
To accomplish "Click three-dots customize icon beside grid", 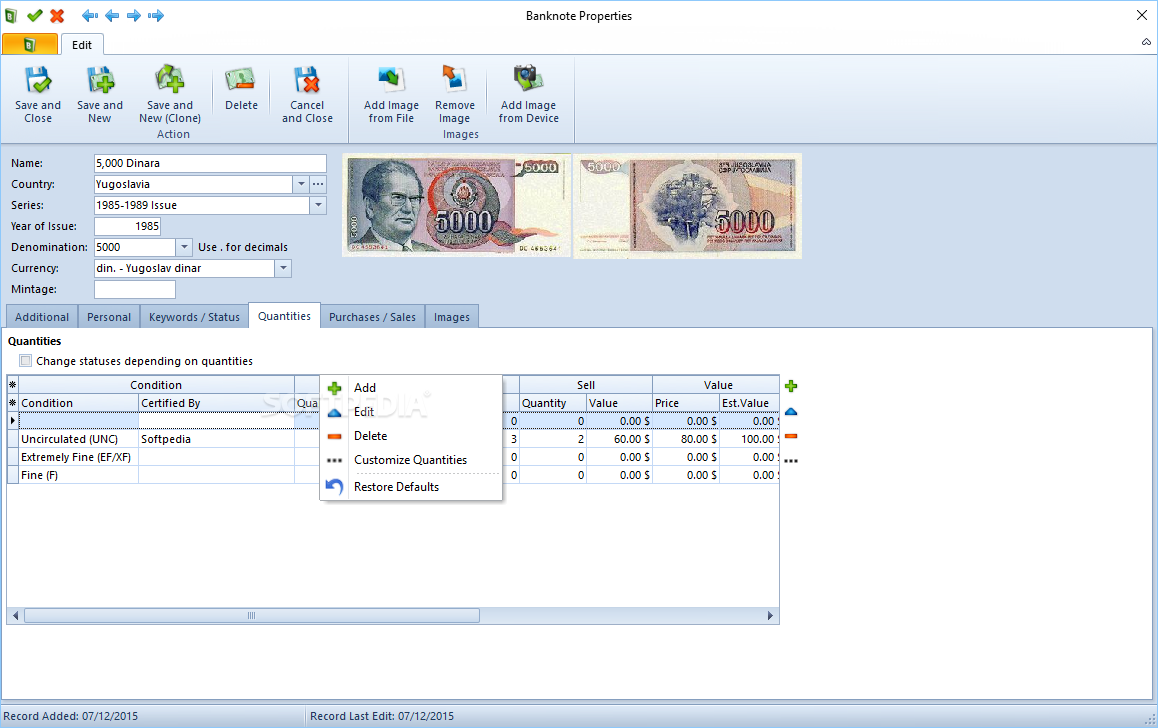I will pos(791,461).
